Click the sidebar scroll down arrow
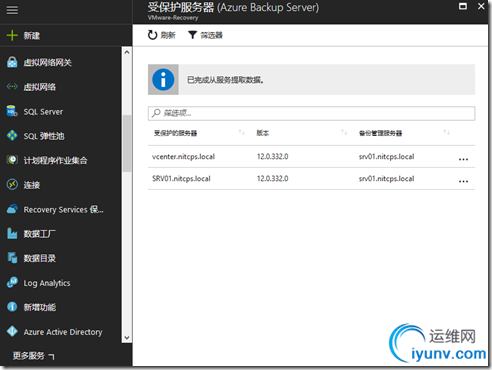Image resolution: width=492 pixels, height=370 pixels. tap(127, 338)
